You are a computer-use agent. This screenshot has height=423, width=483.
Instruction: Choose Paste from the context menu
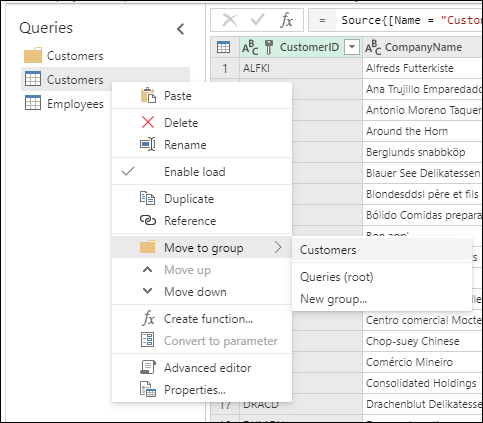pyautogui.click(x=202, y=96)
